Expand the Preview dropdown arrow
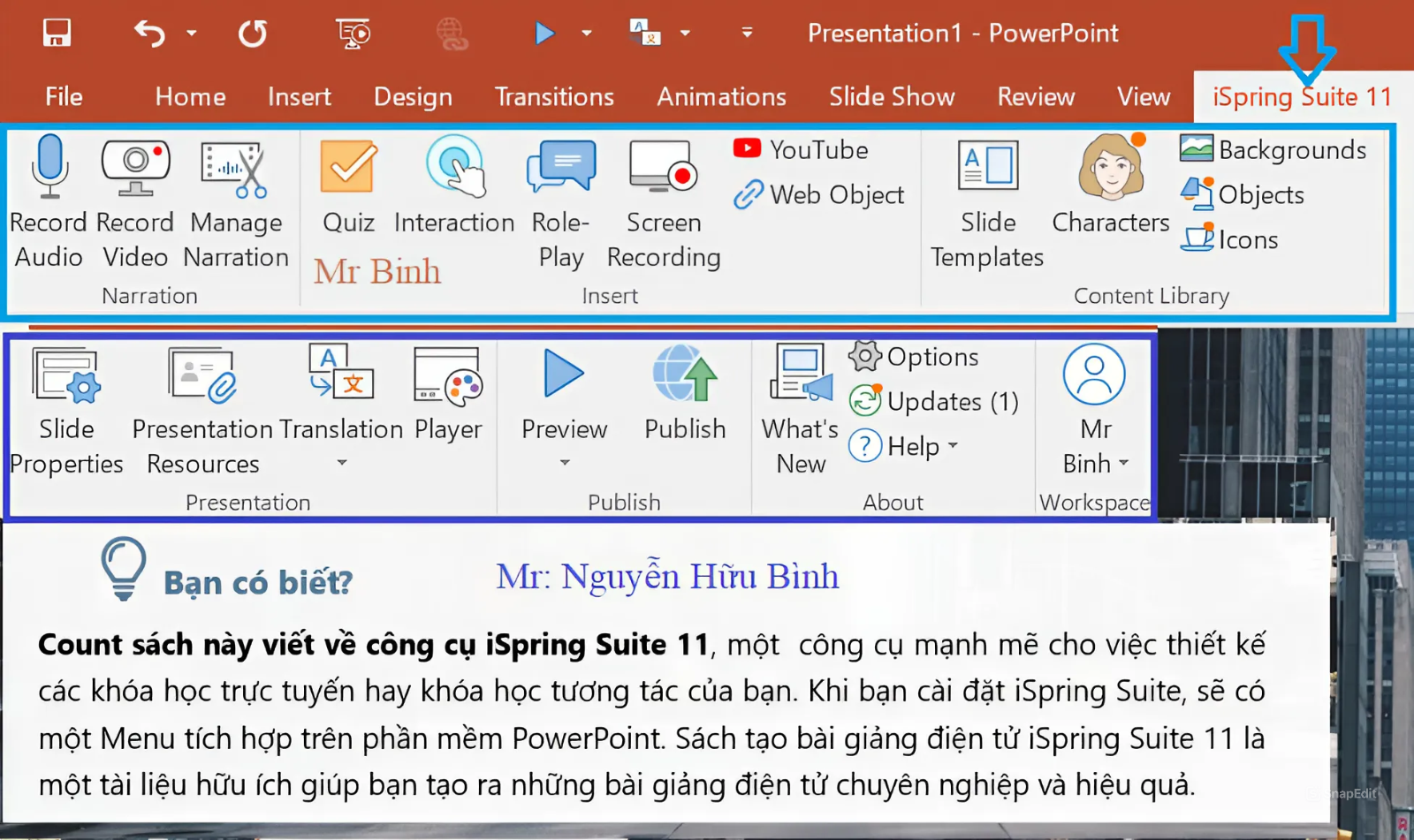Viewport: 1414px width, 840px height. pyautogui.click(x=565, y=462)
